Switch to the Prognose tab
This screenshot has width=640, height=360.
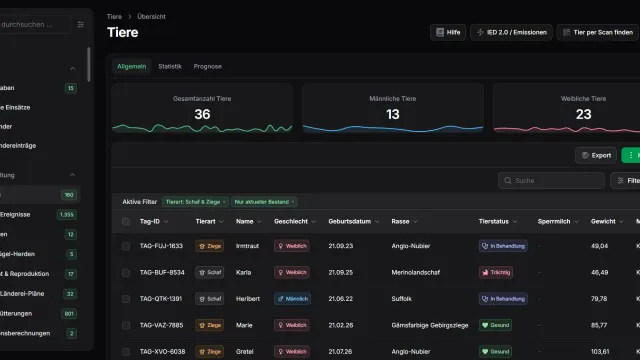208,67
